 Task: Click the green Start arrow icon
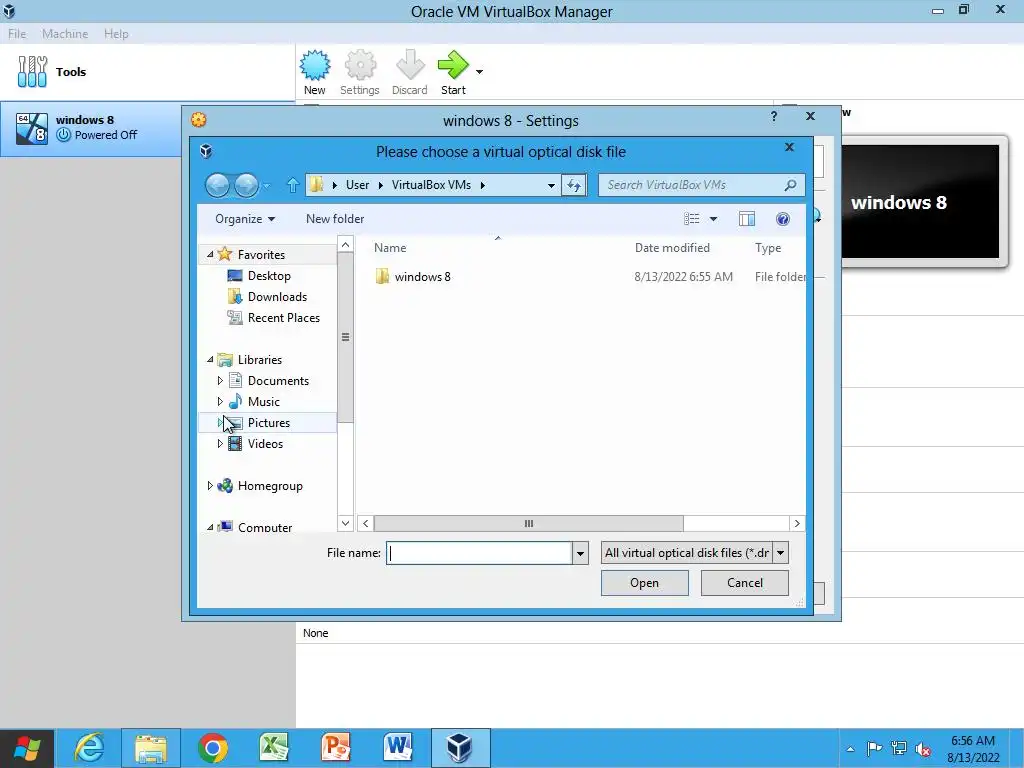coord(453,66)
